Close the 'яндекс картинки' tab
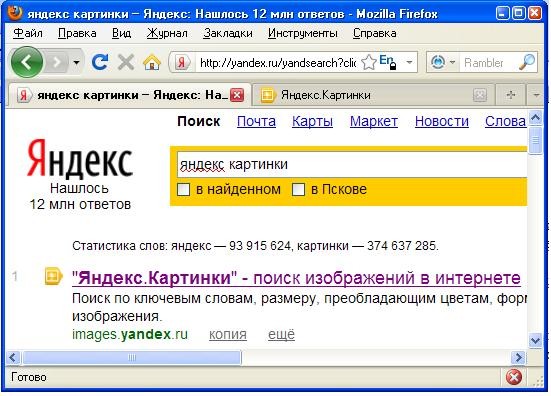 click(237, 95)
